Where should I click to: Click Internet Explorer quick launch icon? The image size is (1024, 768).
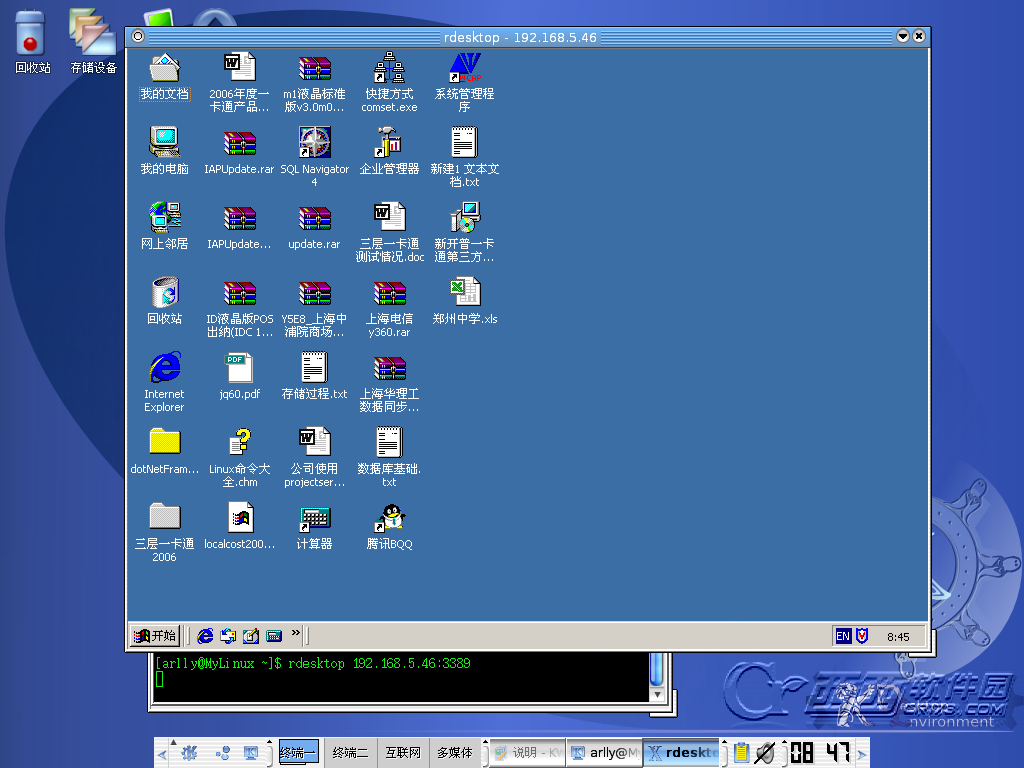pyautogui.click(x=205, y=635)
